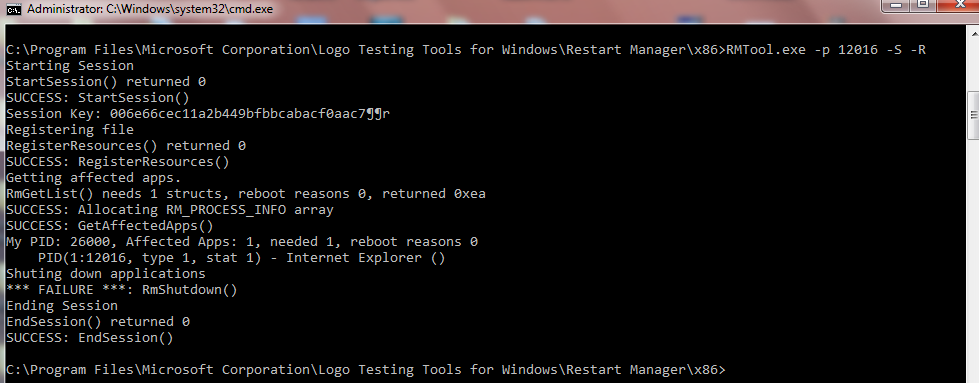Click the 'SUCCESS: RegisterResources()' line
The height and width of the screenshot is (383, 979).
[118, 162]
